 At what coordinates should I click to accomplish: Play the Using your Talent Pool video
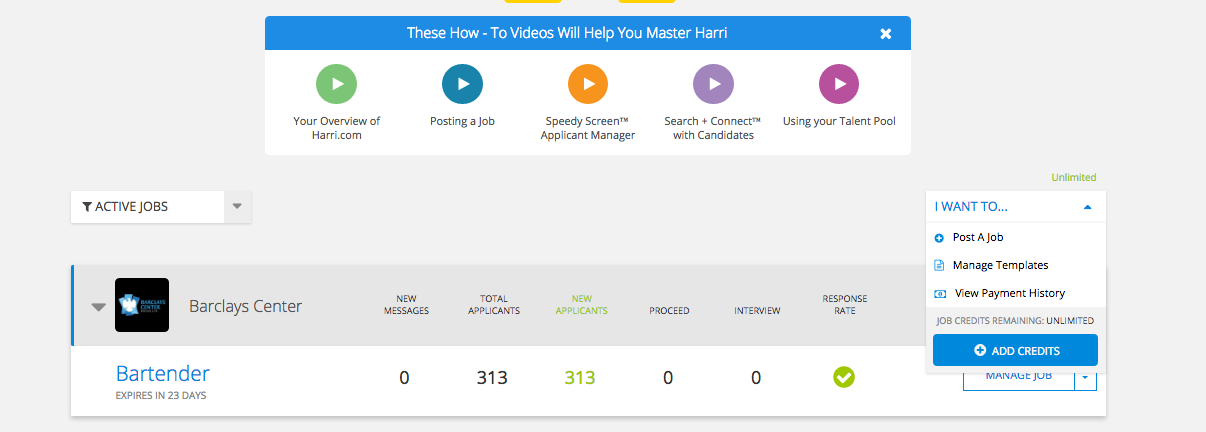(839, 84)
